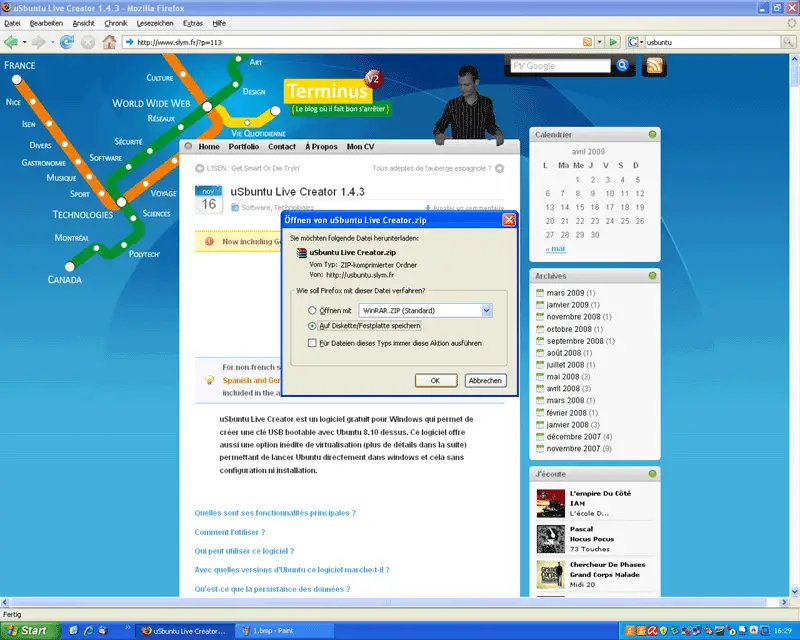Image resolution: width=800 pixels, height=640 pixels.
Task: Open Quelles sont ses fonctionnalités principales link
Action: [275, 513]
